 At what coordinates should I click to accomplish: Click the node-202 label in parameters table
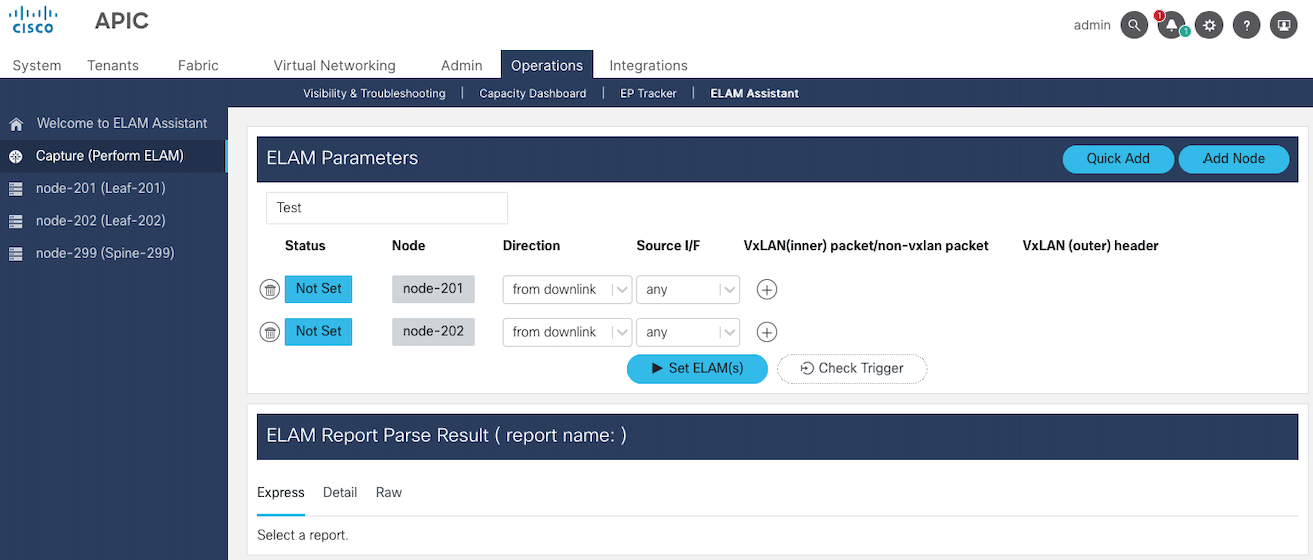[x=433, y=331]
